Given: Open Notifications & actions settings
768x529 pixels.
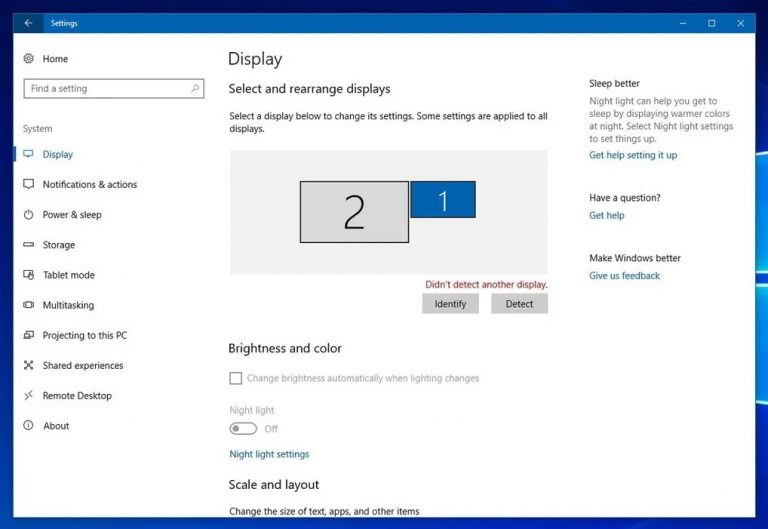Looking at the screenshot, I should click(x=90, y=185).
